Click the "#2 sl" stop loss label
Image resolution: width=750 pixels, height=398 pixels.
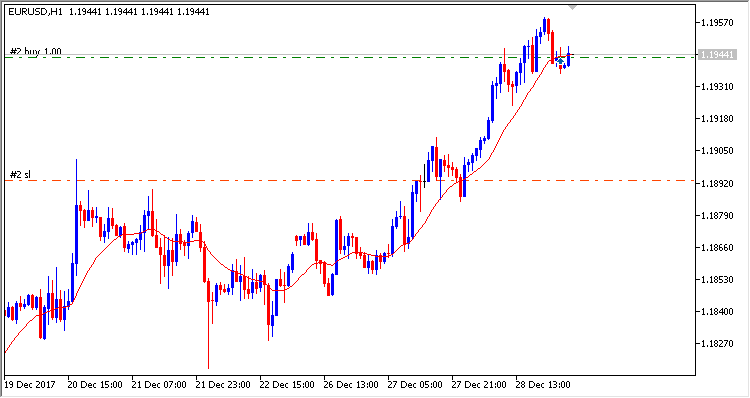(x=20, y=175)
